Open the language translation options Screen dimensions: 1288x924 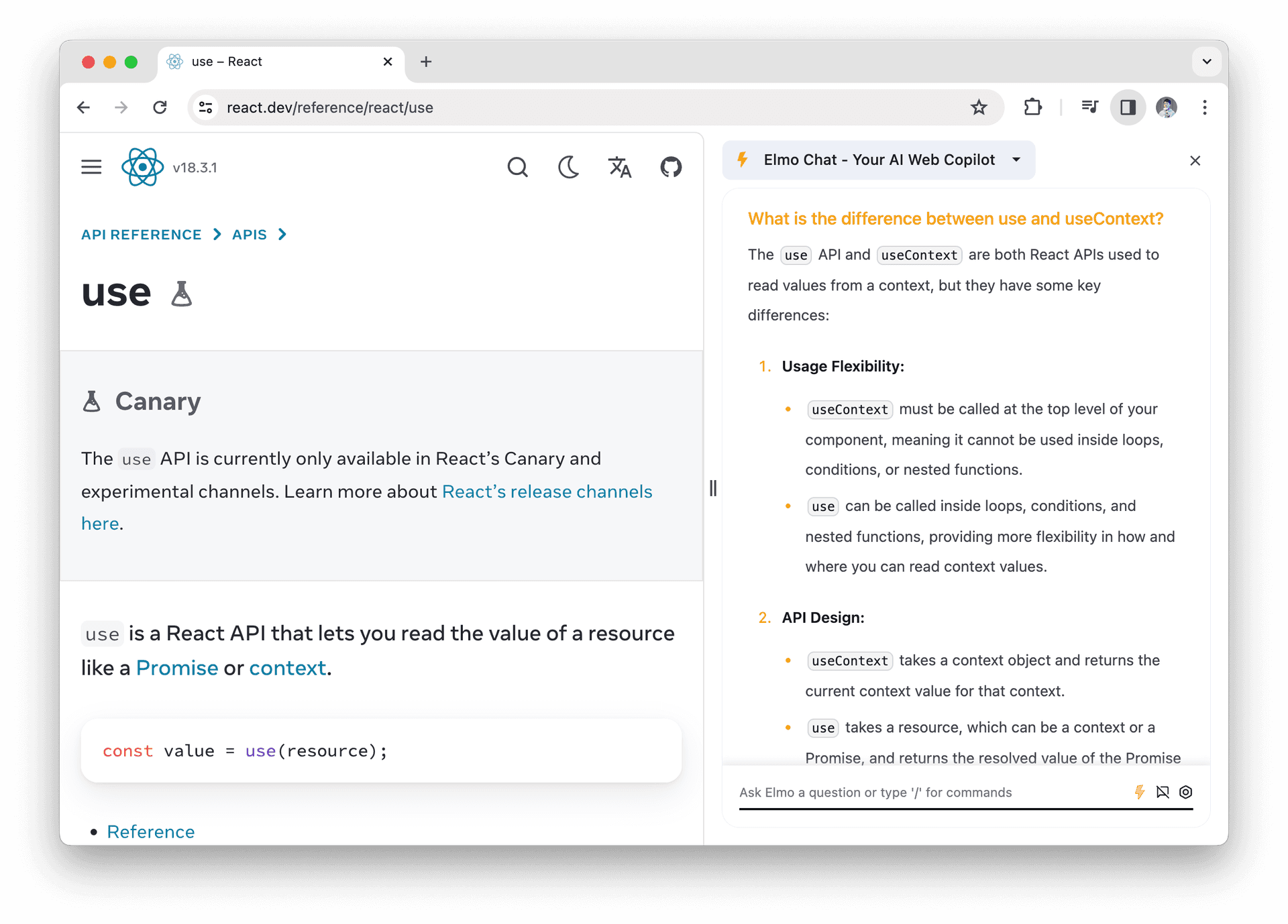[619, 167]
